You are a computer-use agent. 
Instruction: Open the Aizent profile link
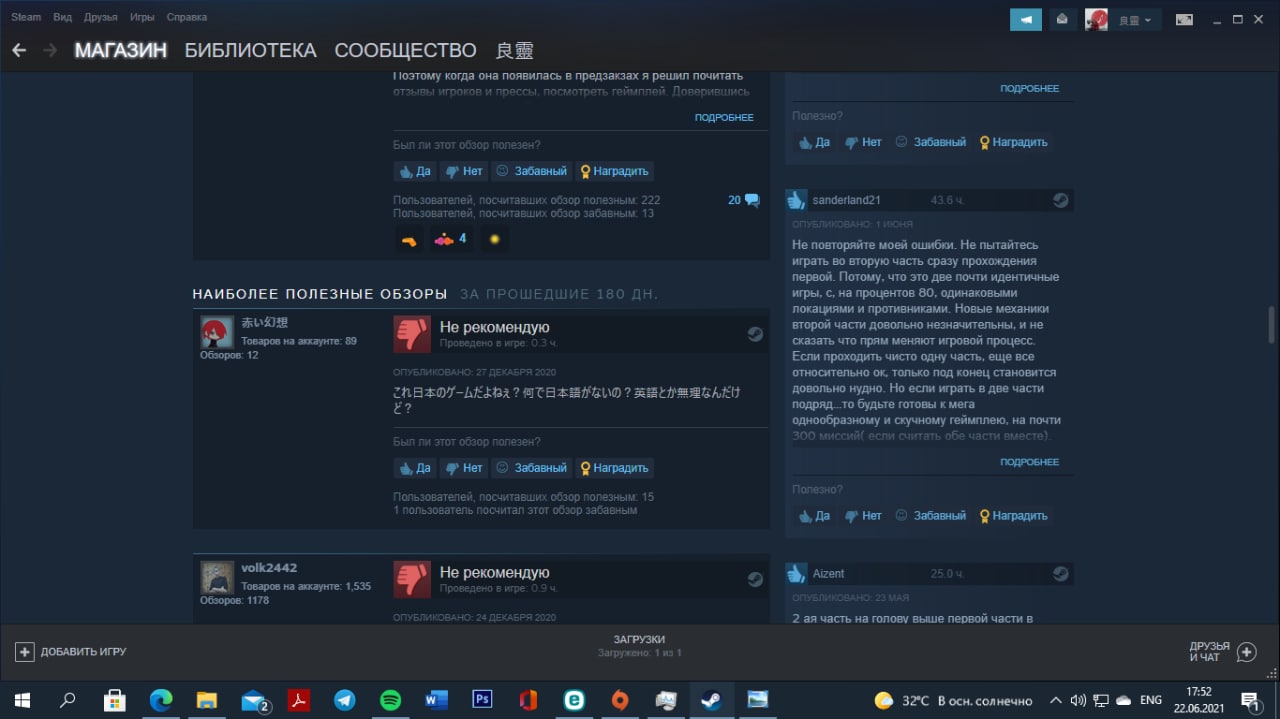tap(828, 574)
